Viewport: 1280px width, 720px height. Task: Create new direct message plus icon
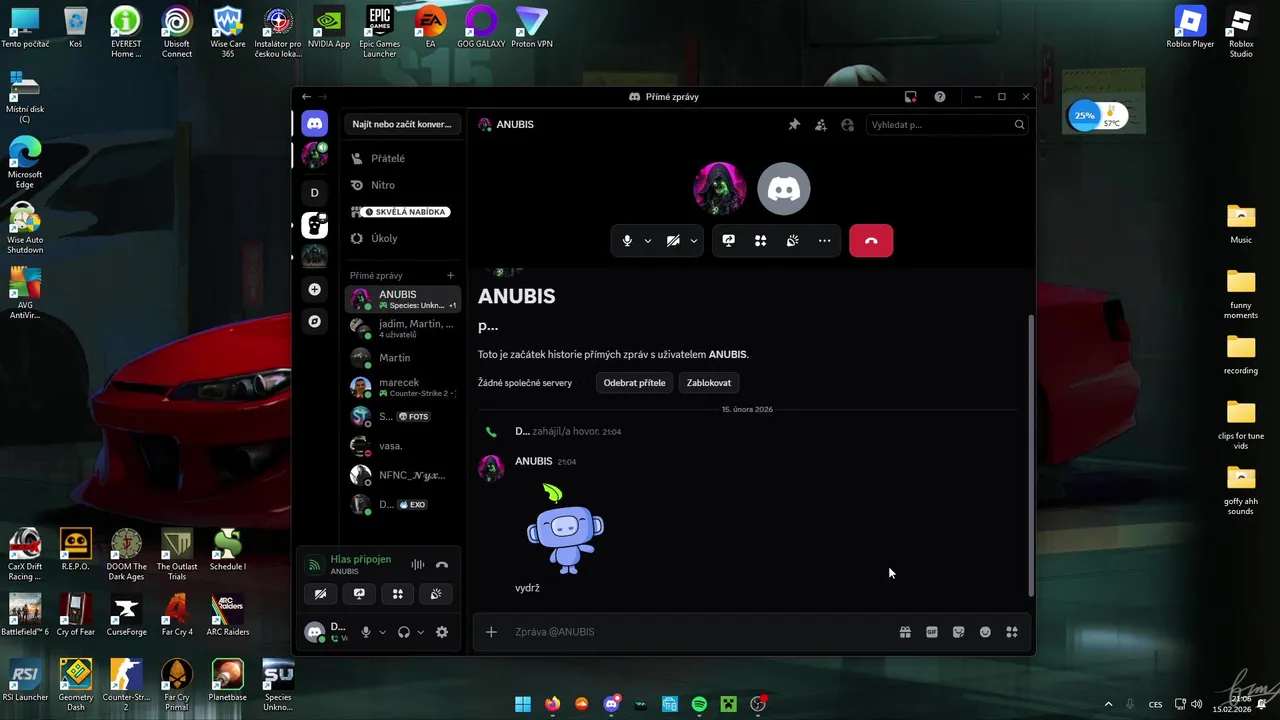(x=450, y=275)
